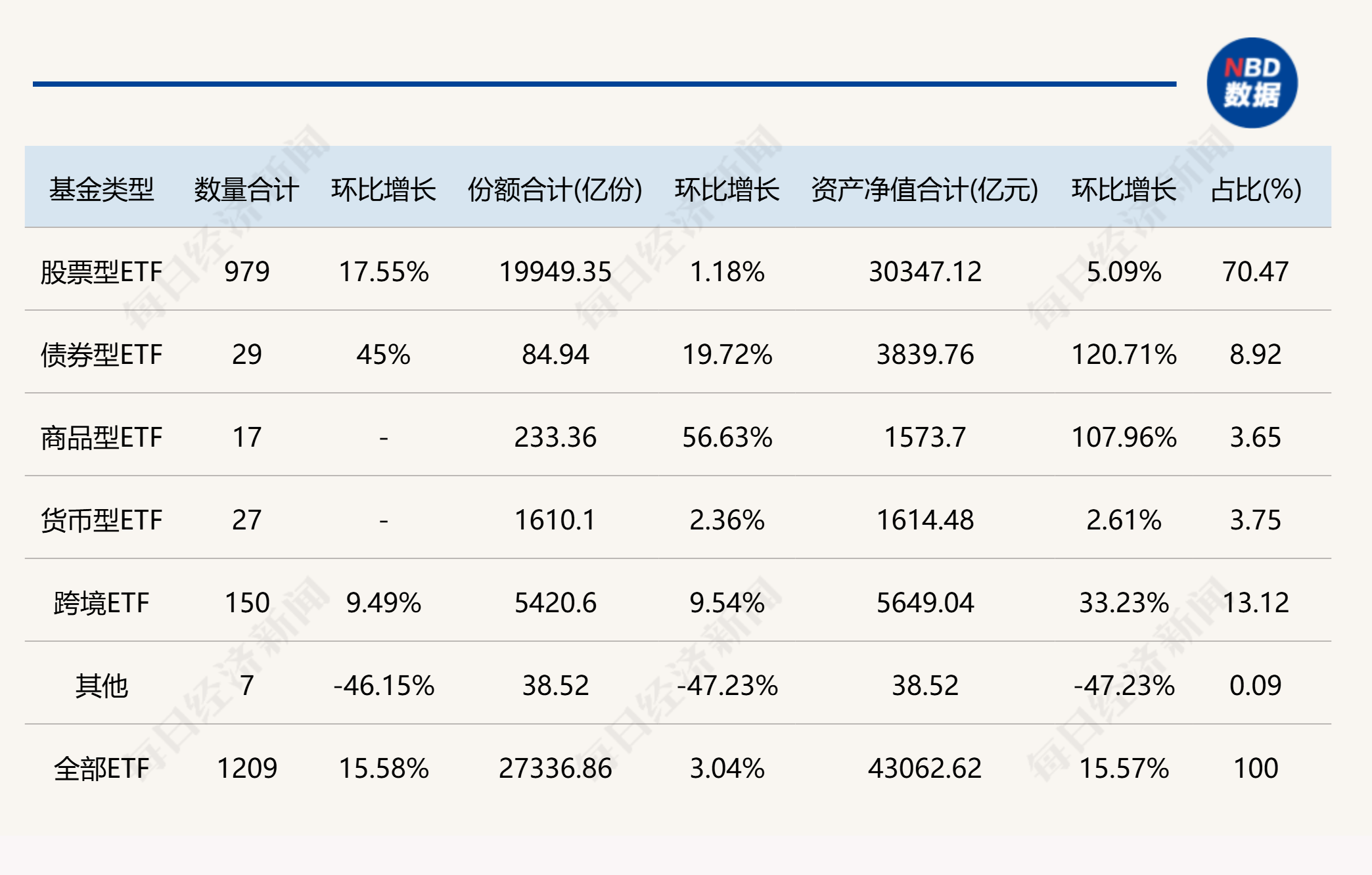Select the 30347.12 net asset value cell

pos(925,272)
